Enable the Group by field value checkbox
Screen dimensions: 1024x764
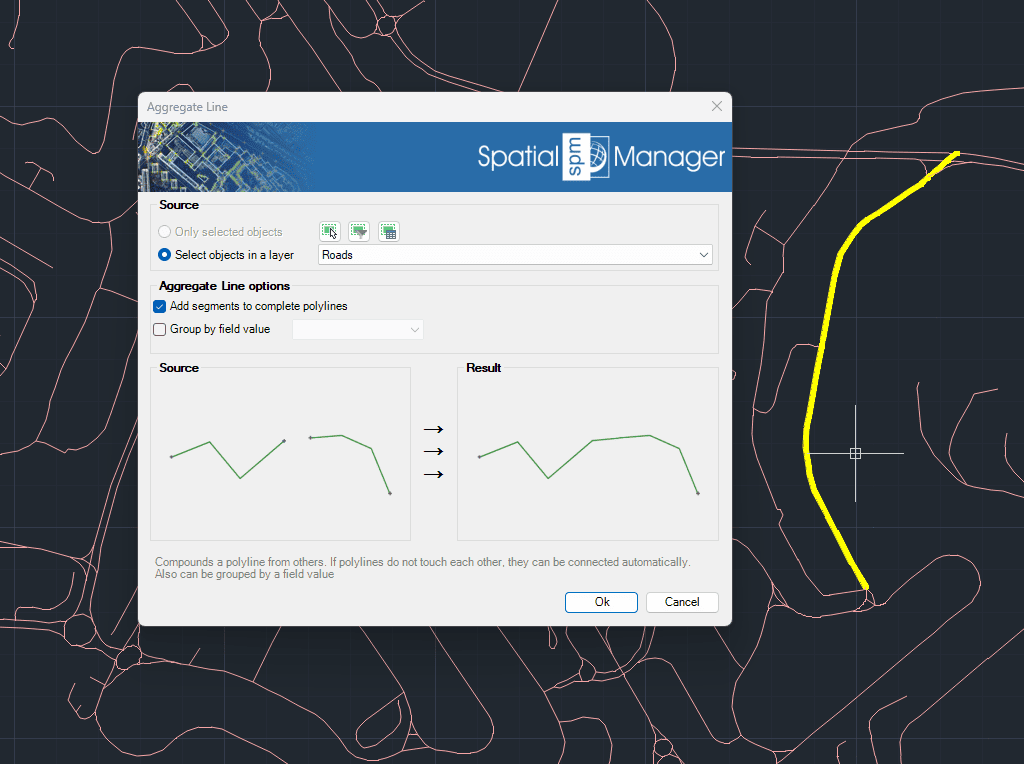pos(159,329)
